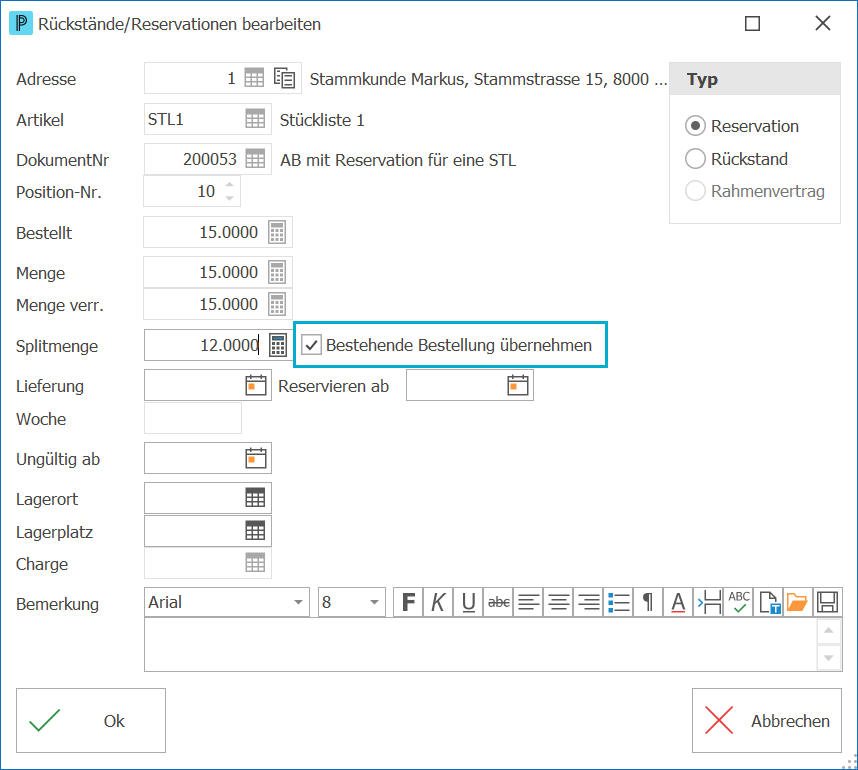Viewport: 858px width, 770px height.
Task: Choose the font color
Action: pos(679,602)
